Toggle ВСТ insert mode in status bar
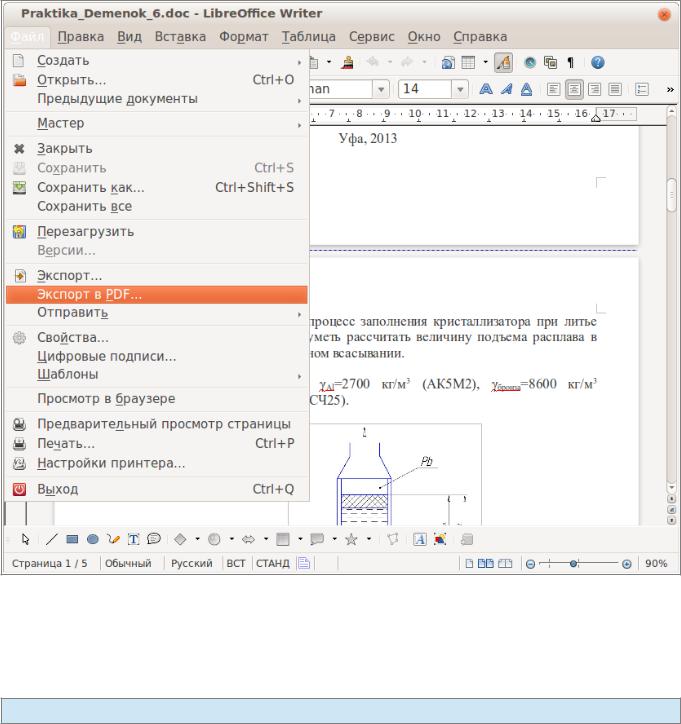The height and width of the screenshot is (724, 681). tap(235, 563)
